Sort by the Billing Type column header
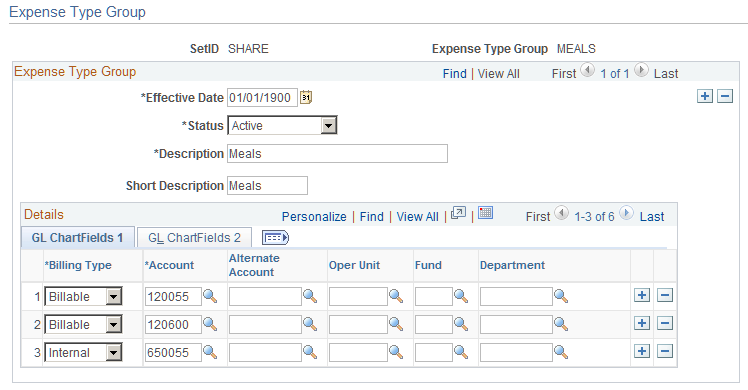The image size is (748, 390). [x=78, y=265]
